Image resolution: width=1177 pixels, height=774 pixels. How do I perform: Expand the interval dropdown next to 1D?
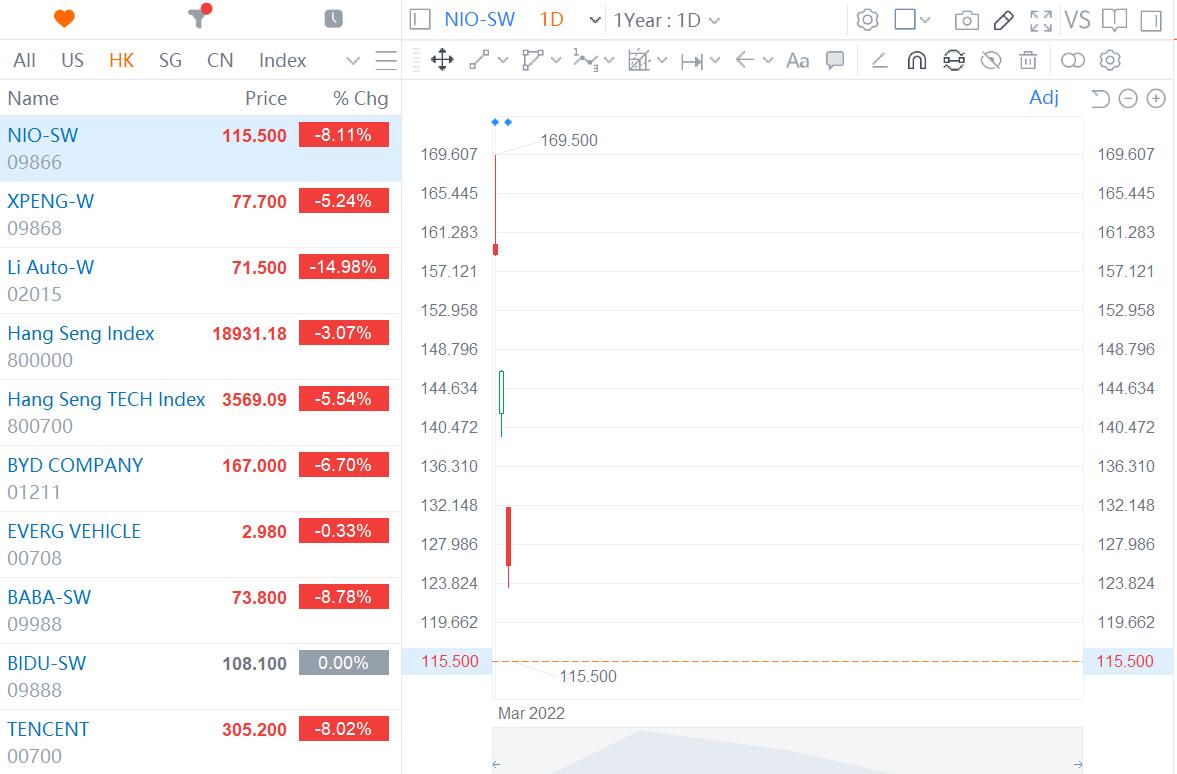[594, 19]
